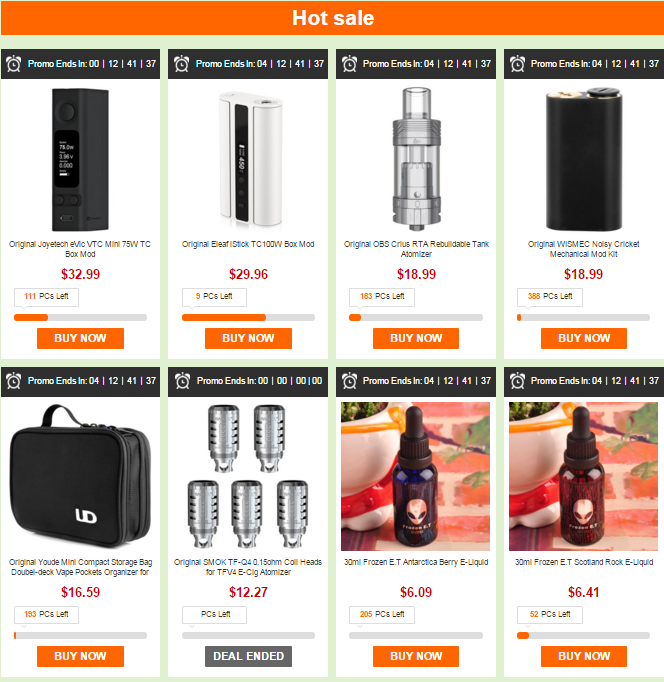The height and width of the screenshot is (682, 664).
Task: Click the $6.41 Scotland Rock price
Action: (584, 592)
